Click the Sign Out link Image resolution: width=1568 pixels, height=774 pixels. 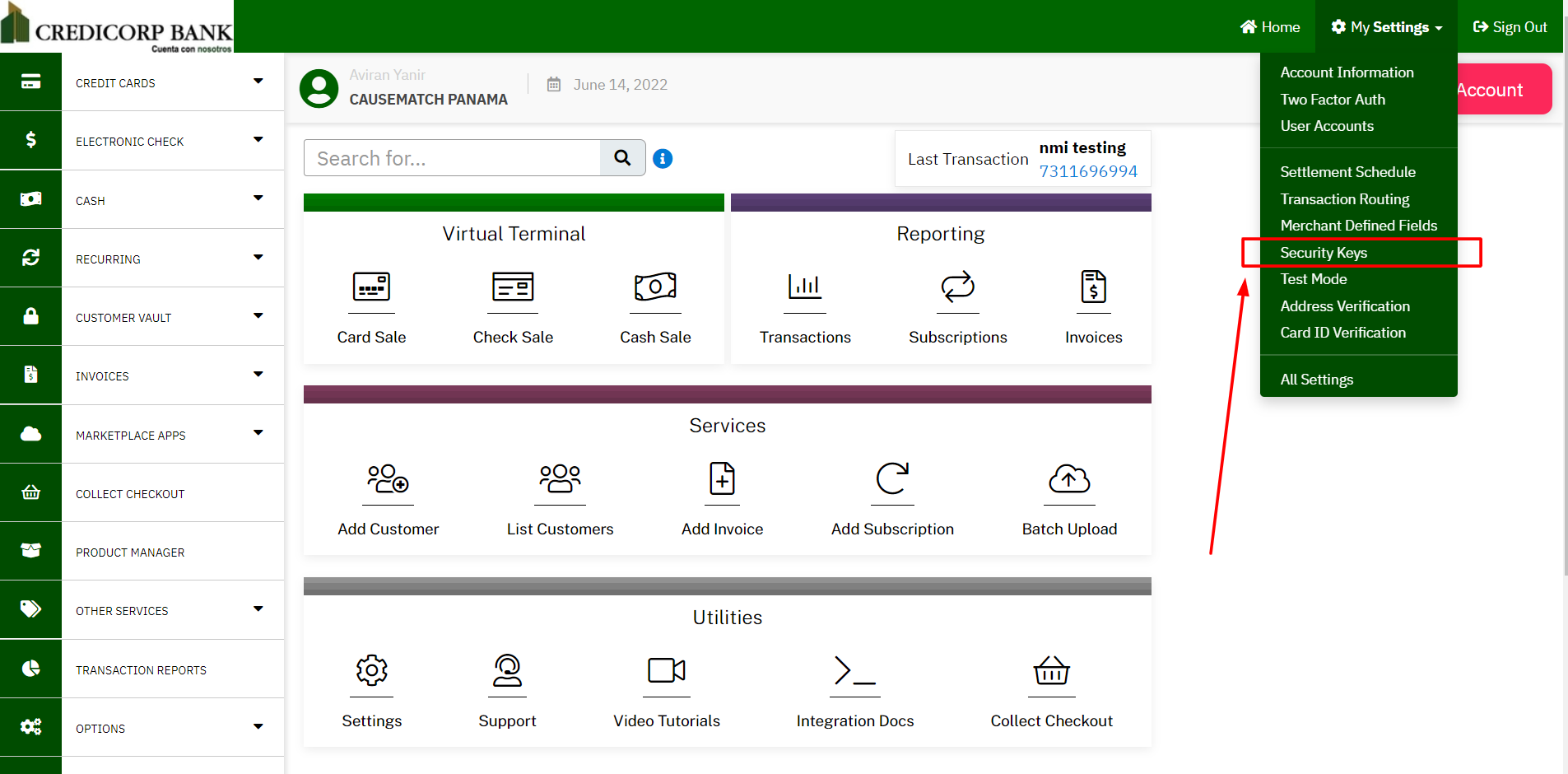click(x=1510, y=27)
